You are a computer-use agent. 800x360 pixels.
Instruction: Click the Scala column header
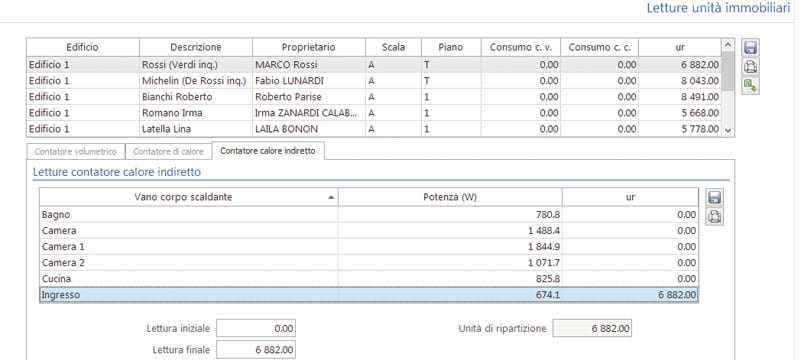click(x=393, y=47)
